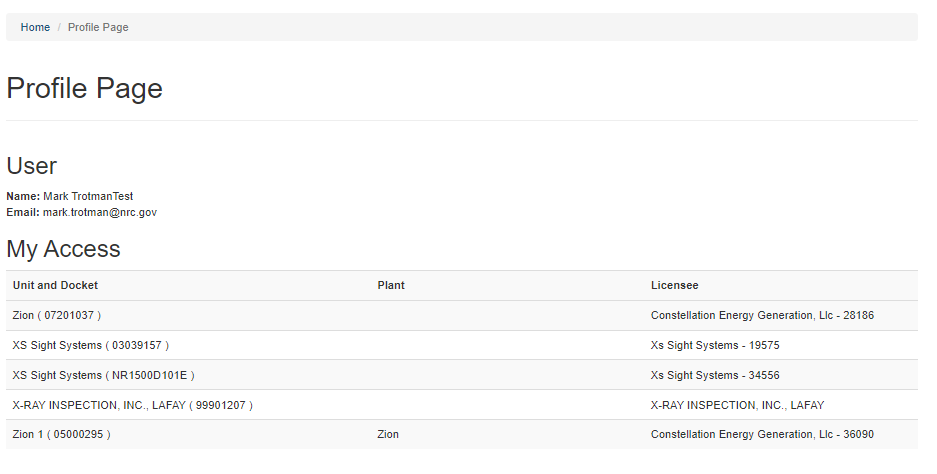This screenshot has width=937, height=474.
Task: Select XS Sight Systems ( 03039157 ) entry
Action: pos(91,345)
